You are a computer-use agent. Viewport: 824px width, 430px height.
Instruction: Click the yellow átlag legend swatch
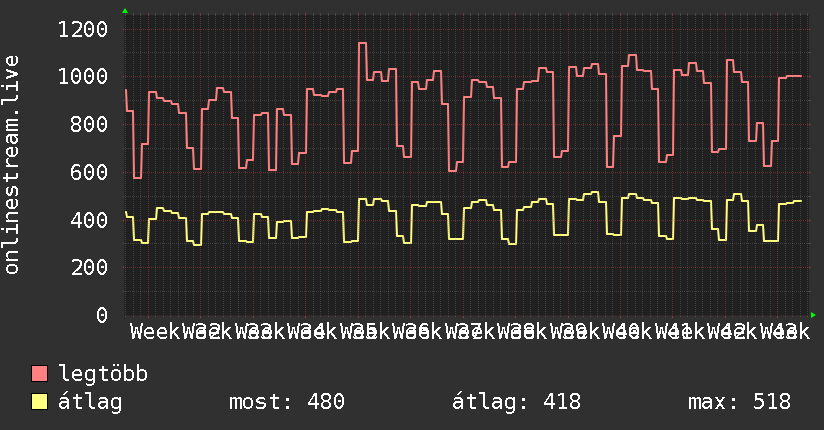39,401
